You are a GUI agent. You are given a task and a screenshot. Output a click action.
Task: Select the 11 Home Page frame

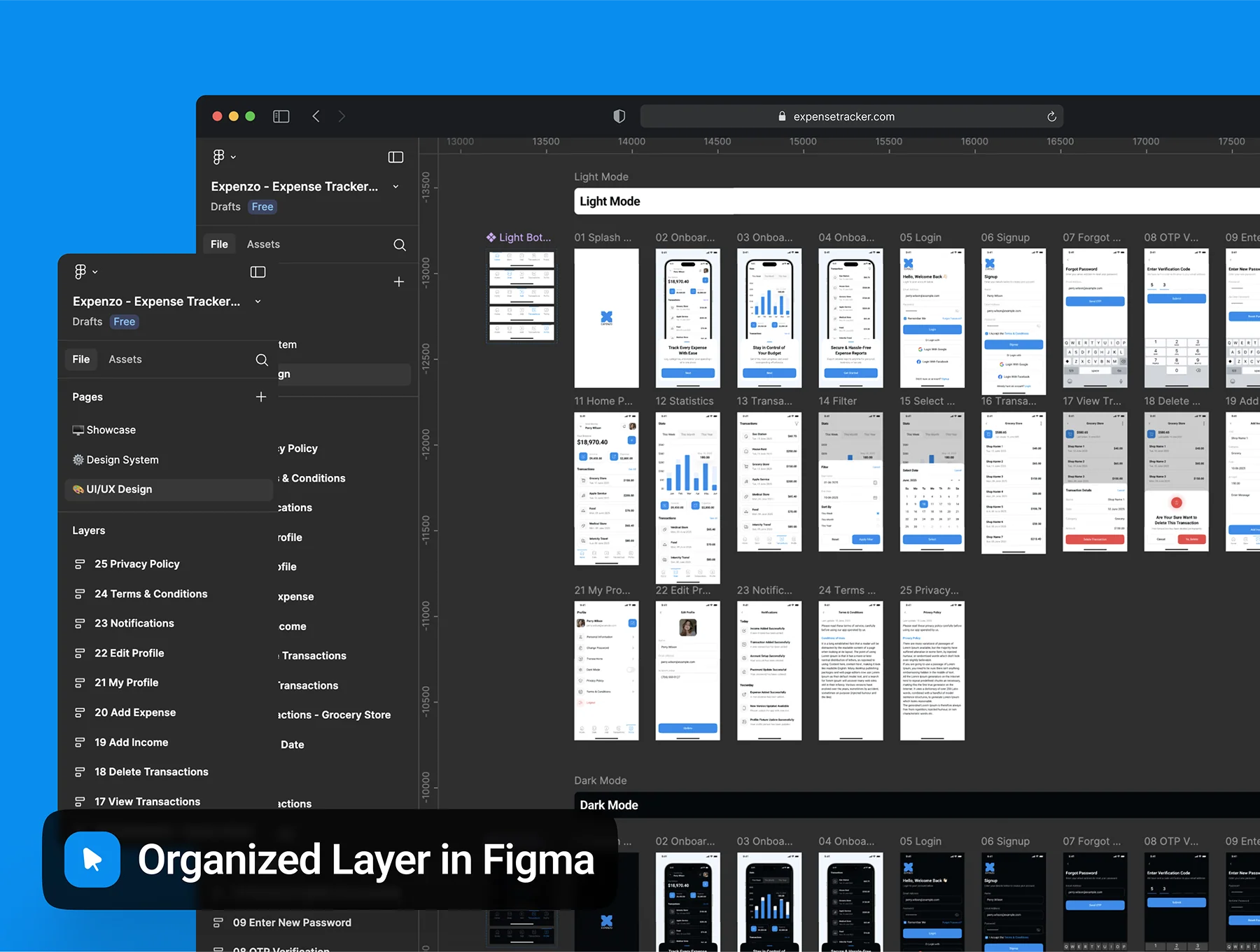pos(606,489)
